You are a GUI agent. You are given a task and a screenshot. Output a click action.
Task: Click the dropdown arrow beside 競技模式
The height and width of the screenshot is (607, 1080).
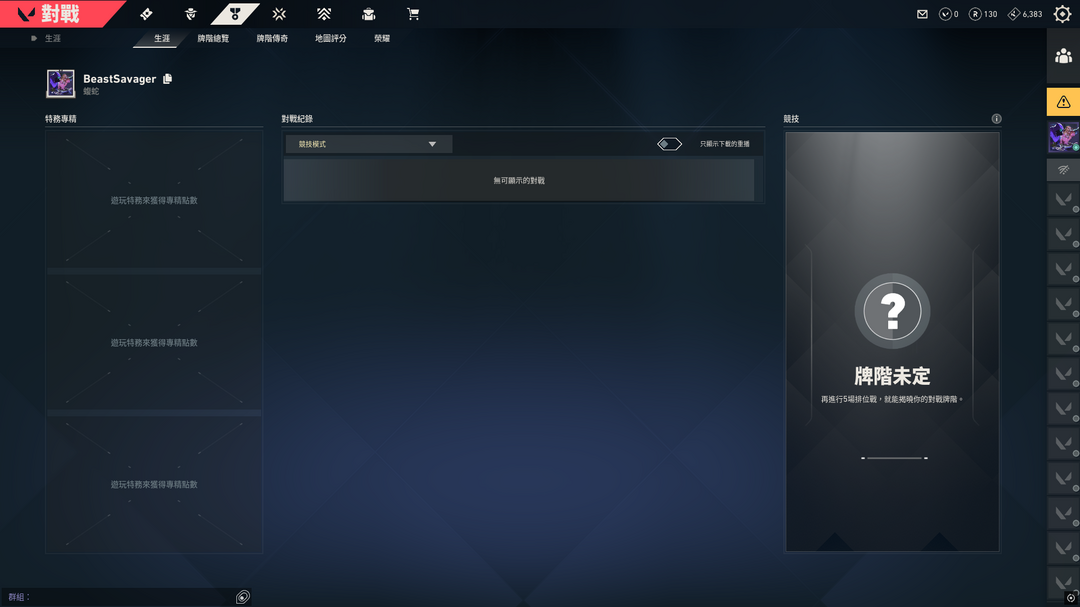point(433,144)
